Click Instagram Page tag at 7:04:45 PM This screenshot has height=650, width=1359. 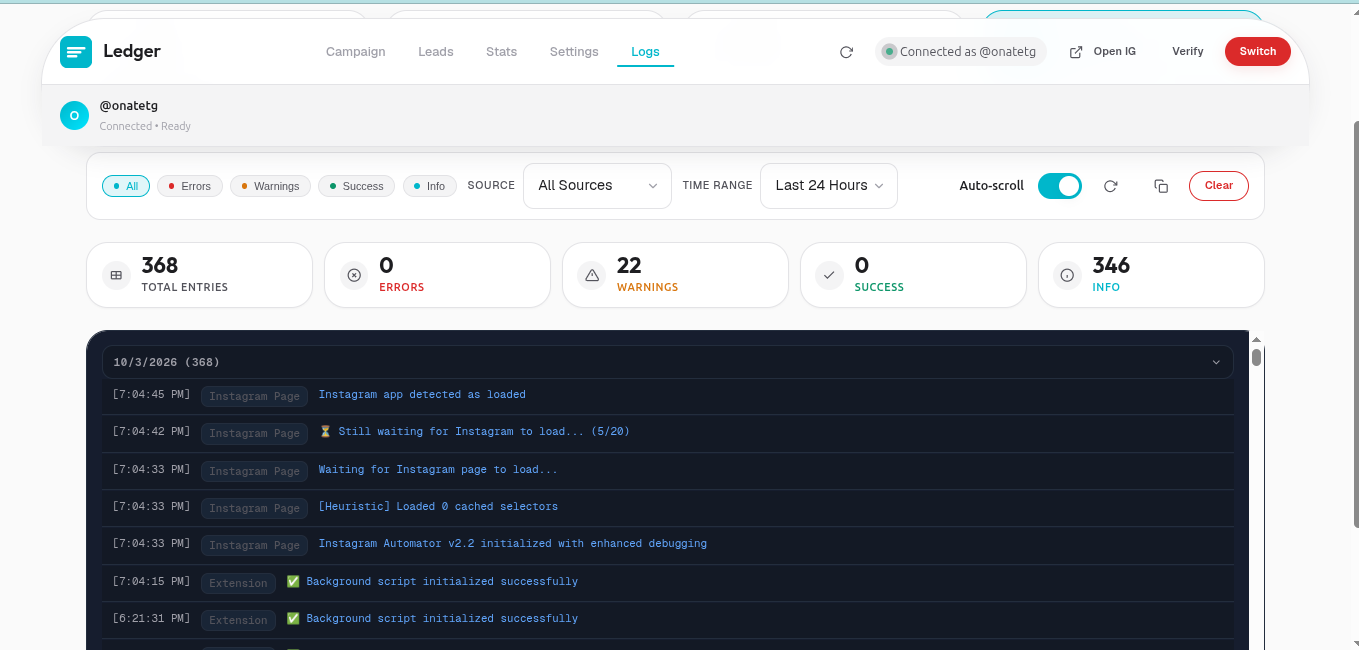pyautogui.click(x=254, y=397)
